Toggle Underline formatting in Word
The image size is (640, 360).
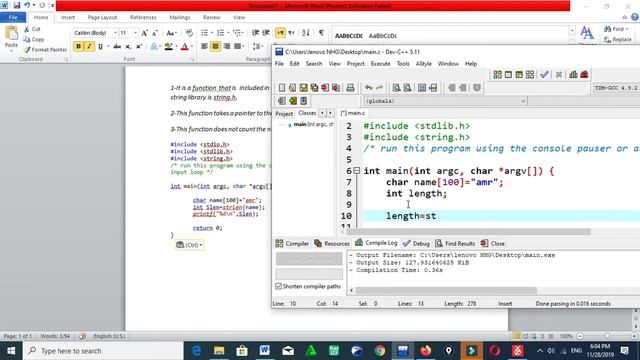coord(100,47)
